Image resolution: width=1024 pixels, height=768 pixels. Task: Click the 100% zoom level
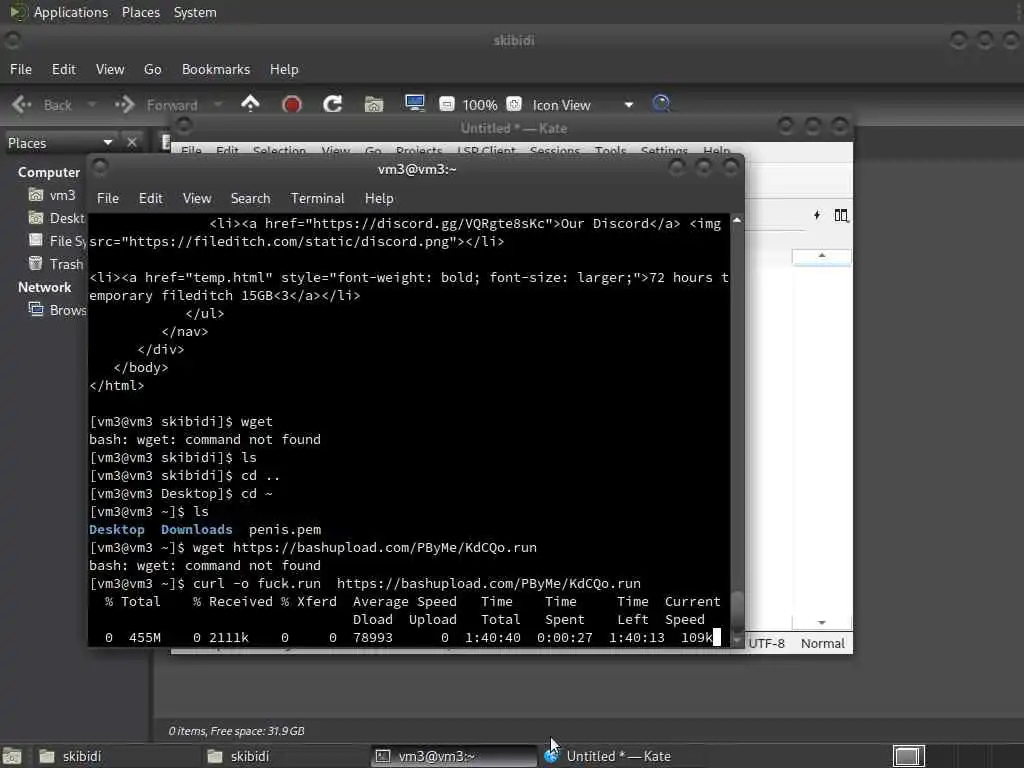click(480, 105)
